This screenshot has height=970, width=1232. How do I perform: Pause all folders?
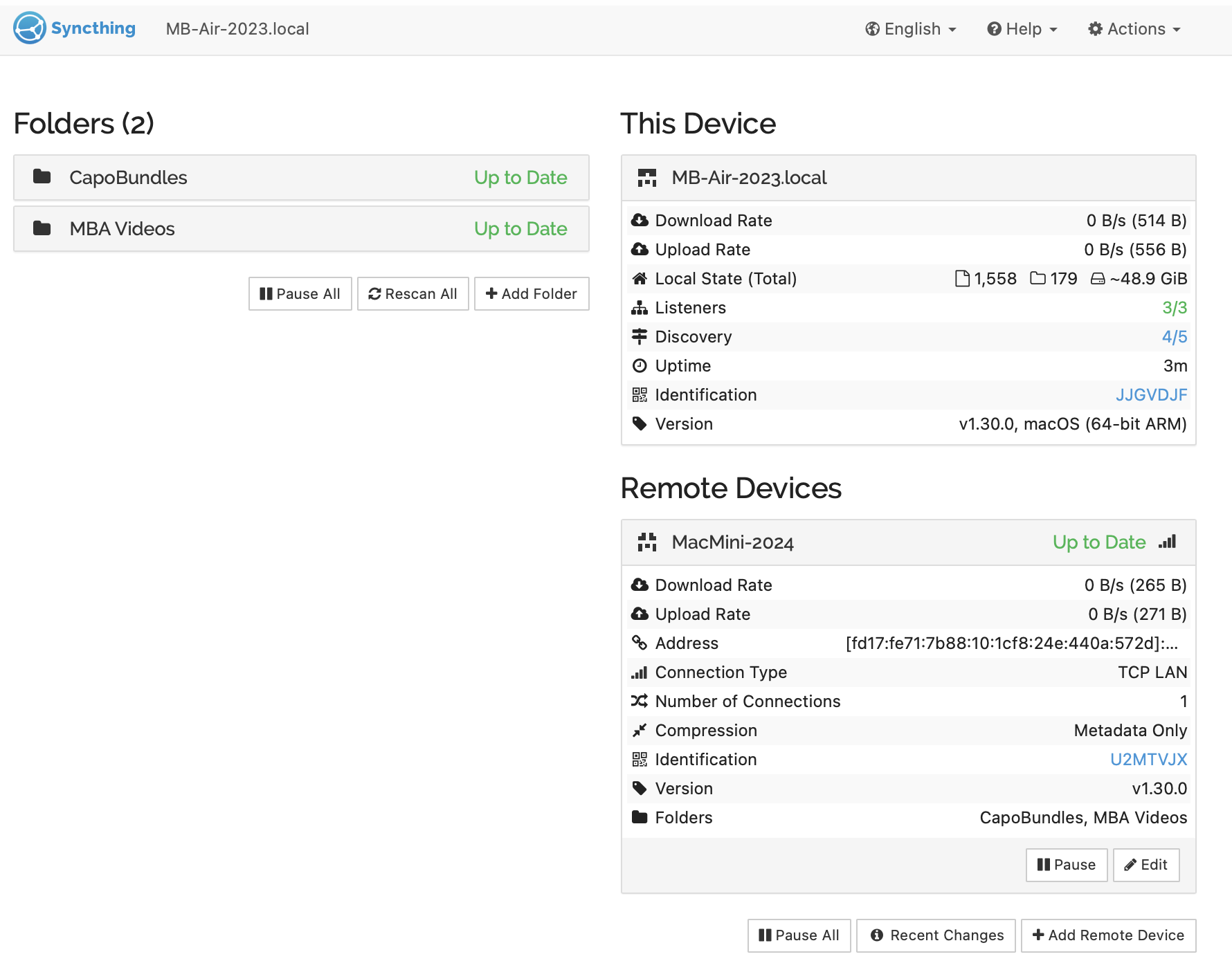[x=300, y=294]
